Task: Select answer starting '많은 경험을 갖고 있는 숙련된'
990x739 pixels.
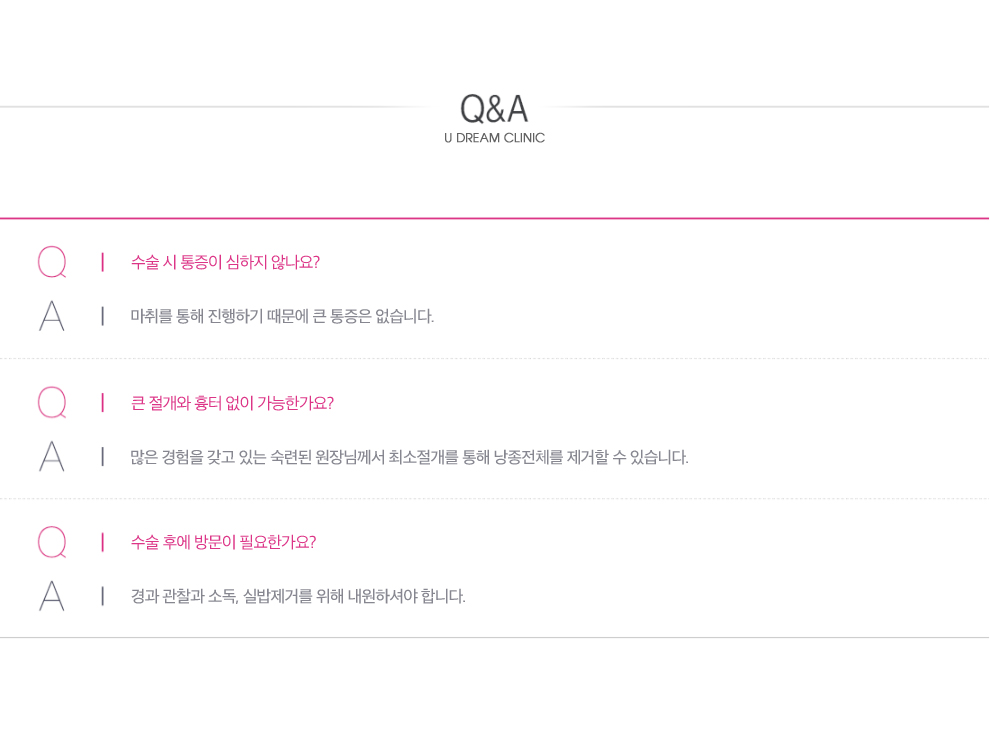Action: (409, 457)
